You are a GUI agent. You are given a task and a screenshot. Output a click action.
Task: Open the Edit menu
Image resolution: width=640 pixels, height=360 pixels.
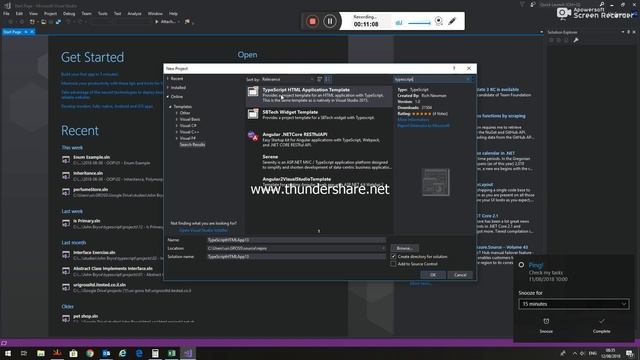(19, 13)
